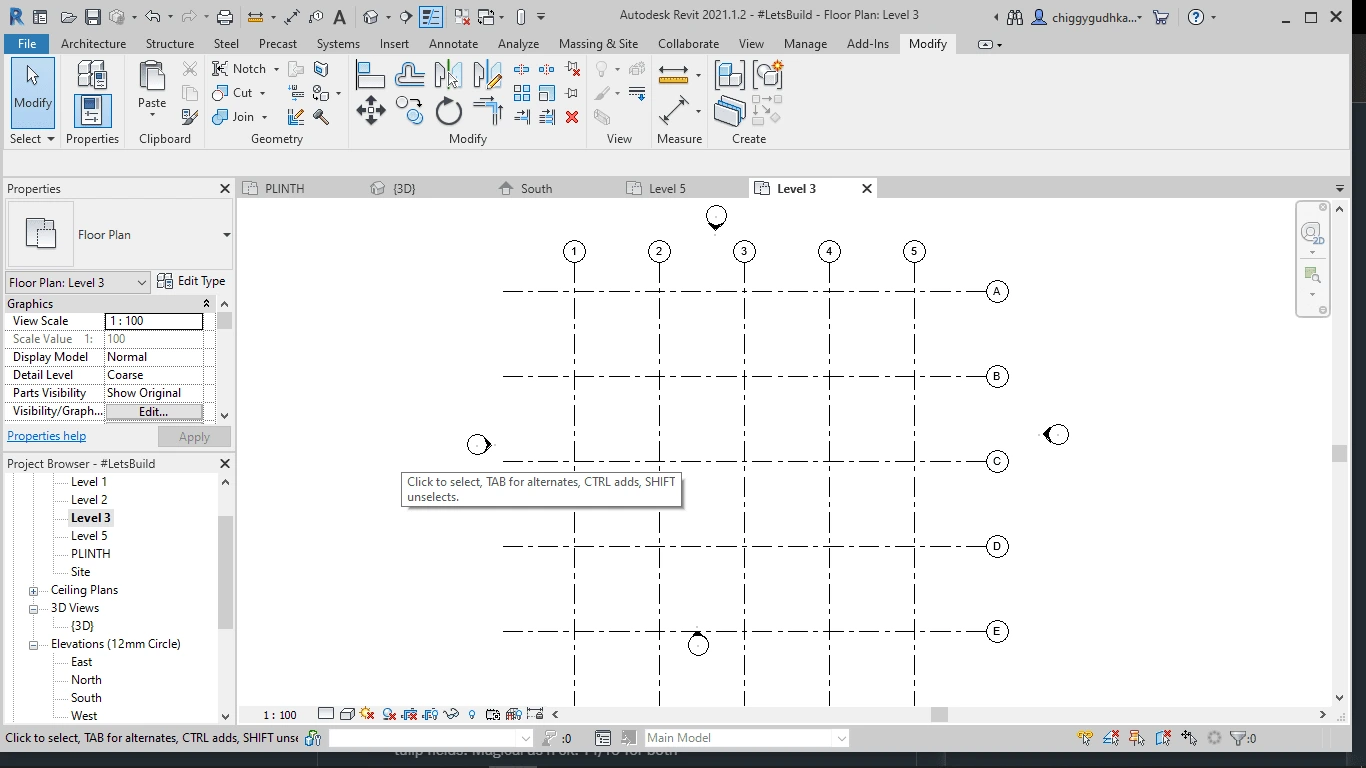Open the Join geometry dropdown arrow
The height and width of the screenshot is (768, 1366).
[x=265, y=117]
